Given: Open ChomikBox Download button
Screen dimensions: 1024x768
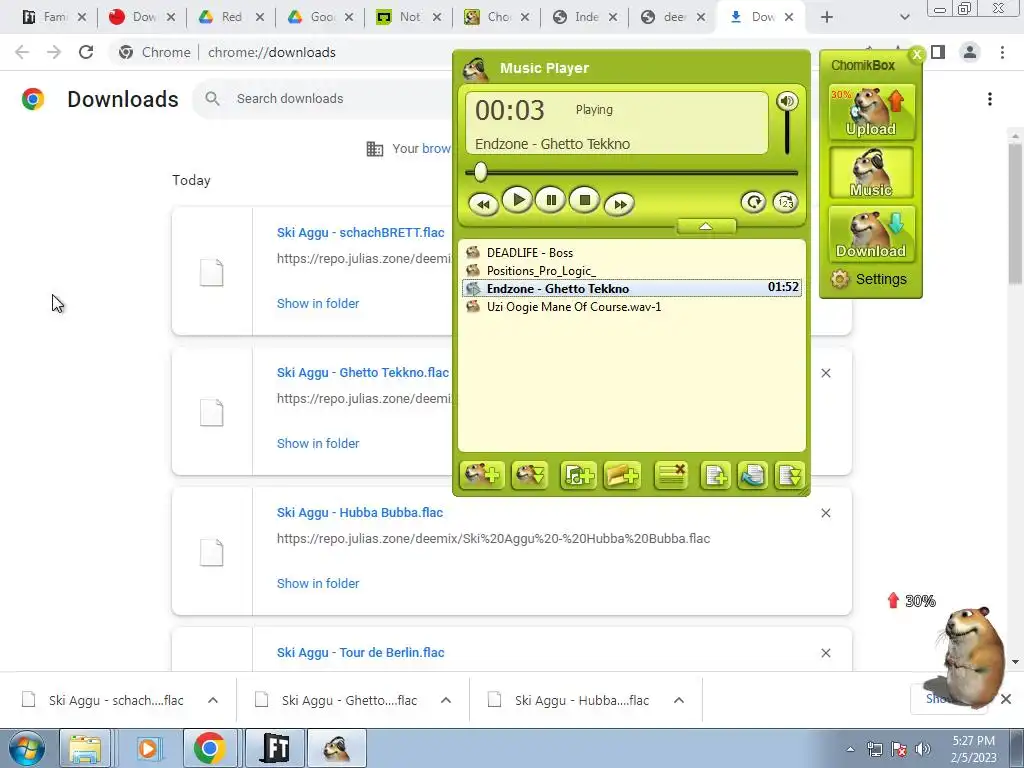Looking at the screenshot, I should pos(871,234).
